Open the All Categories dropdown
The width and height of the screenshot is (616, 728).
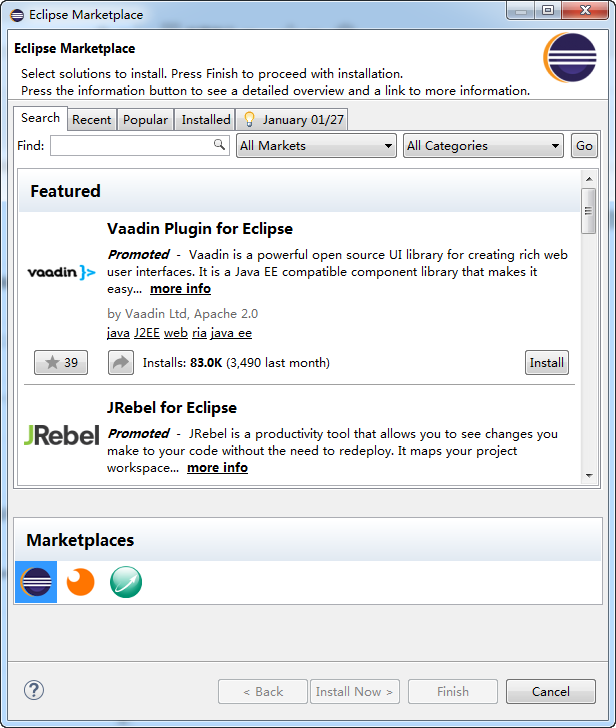[483, 146]
